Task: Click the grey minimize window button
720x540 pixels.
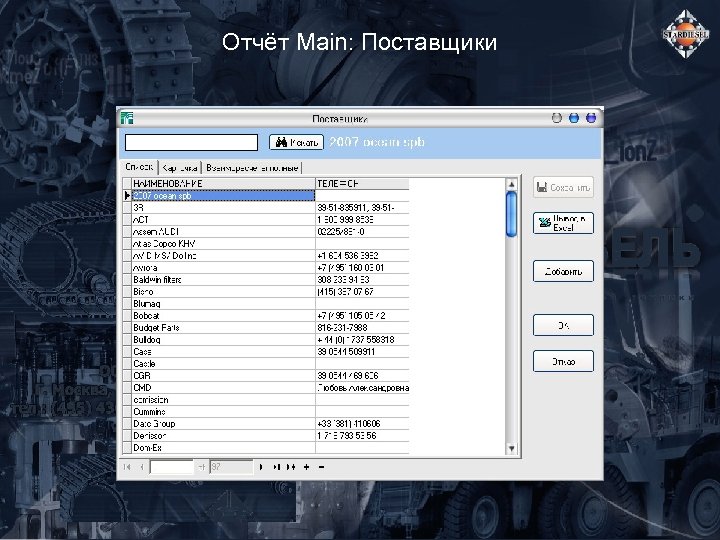Action: pos(557,118)
